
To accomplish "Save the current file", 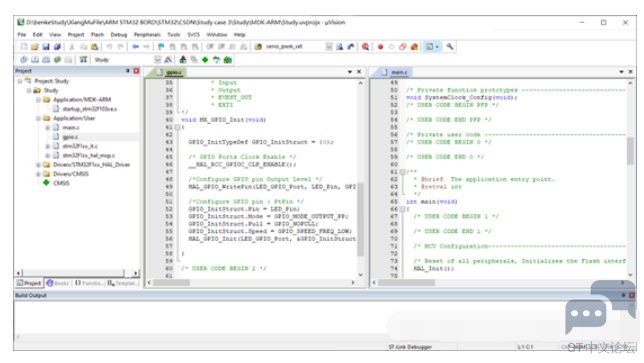I will tap(46, 47).
